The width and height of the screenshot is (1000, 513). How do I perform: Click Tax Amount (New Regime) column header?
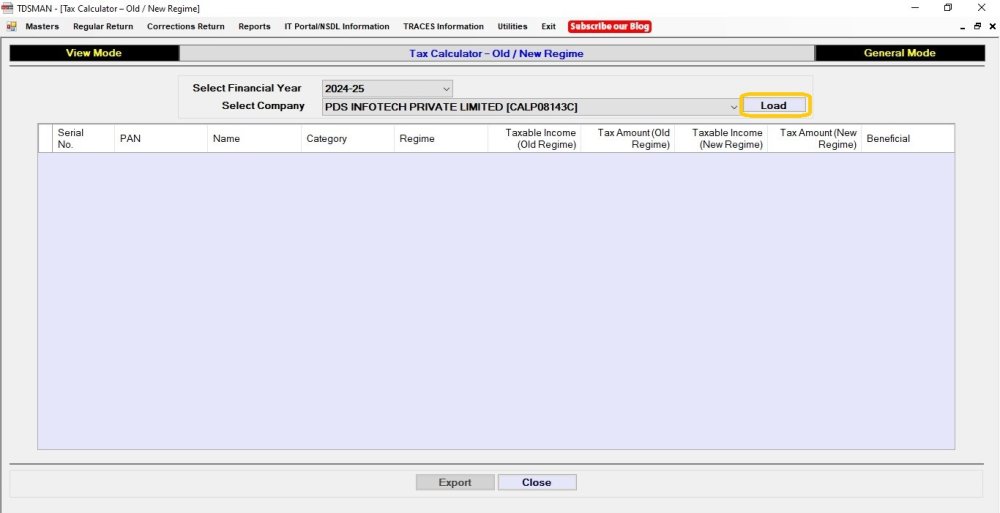pos(814,138)
